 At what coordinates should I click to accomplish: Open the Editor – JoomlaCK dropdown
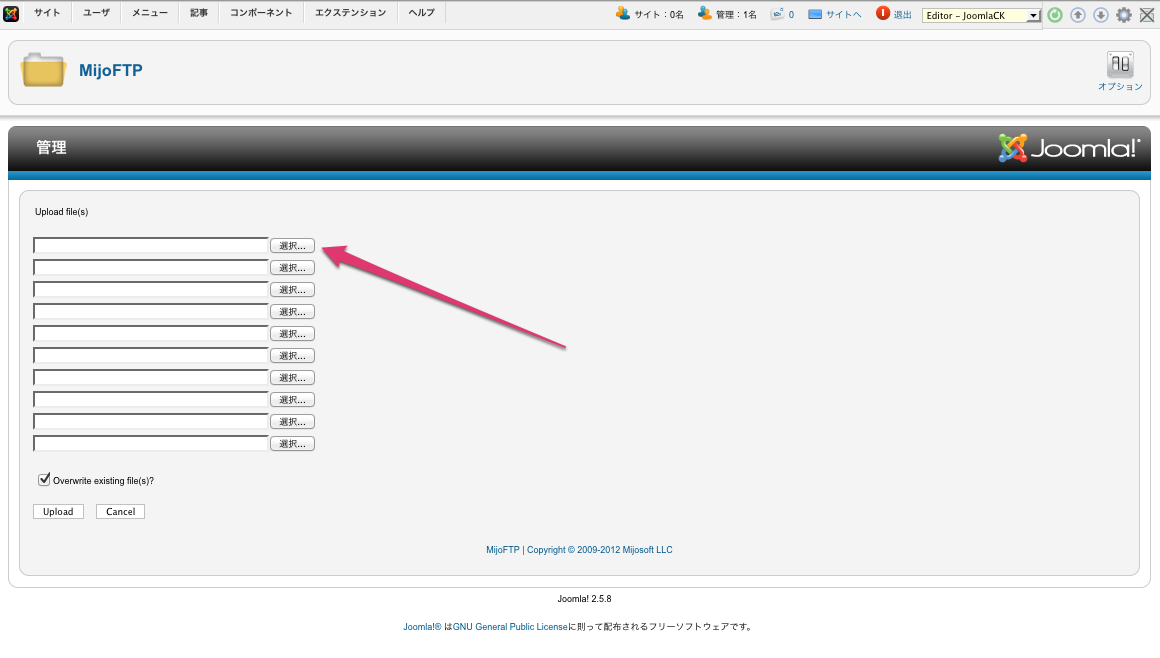pyautogui.click(x=981, y=16)
